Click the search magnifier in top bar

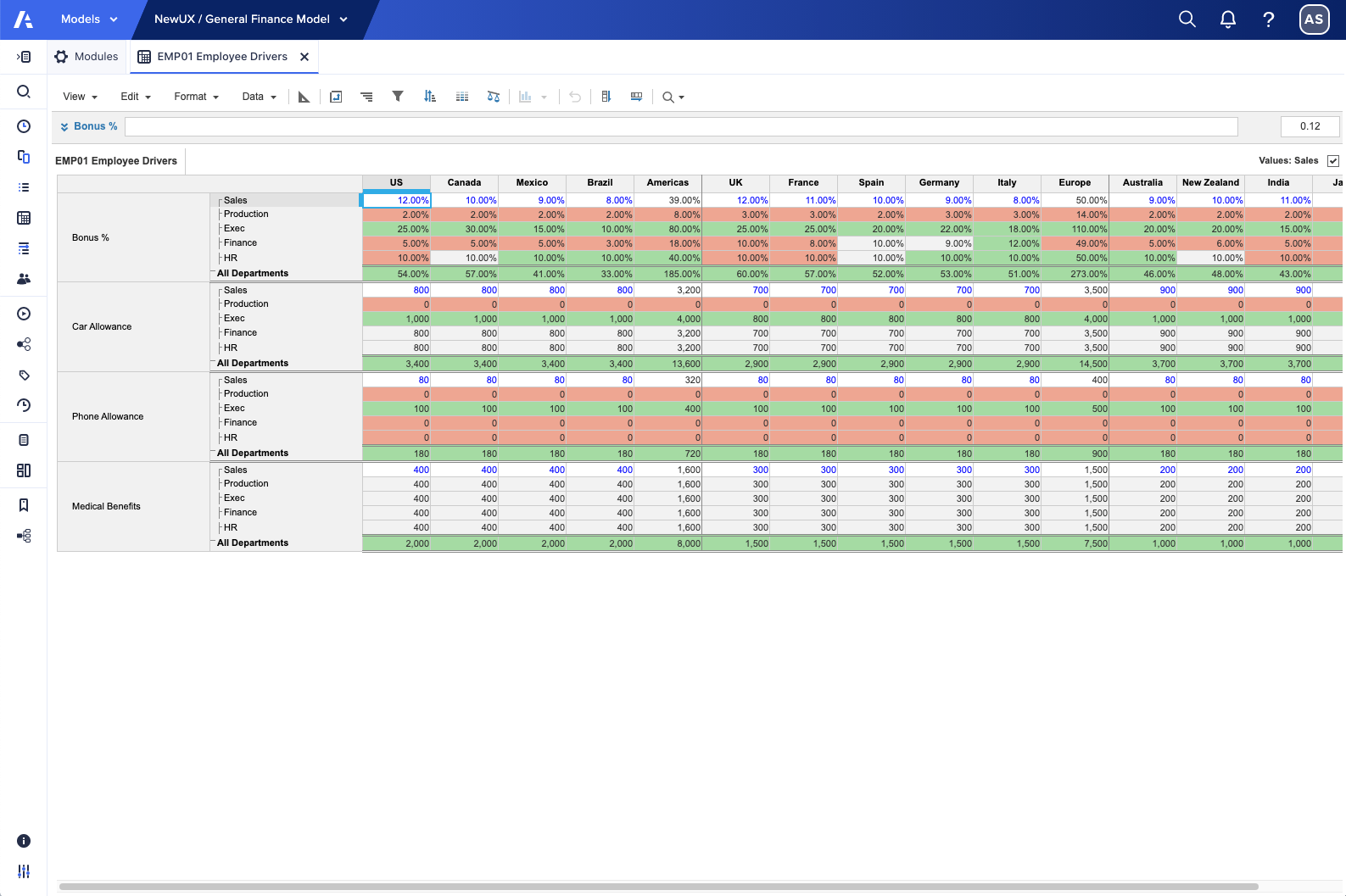(x=1187, y=19)
